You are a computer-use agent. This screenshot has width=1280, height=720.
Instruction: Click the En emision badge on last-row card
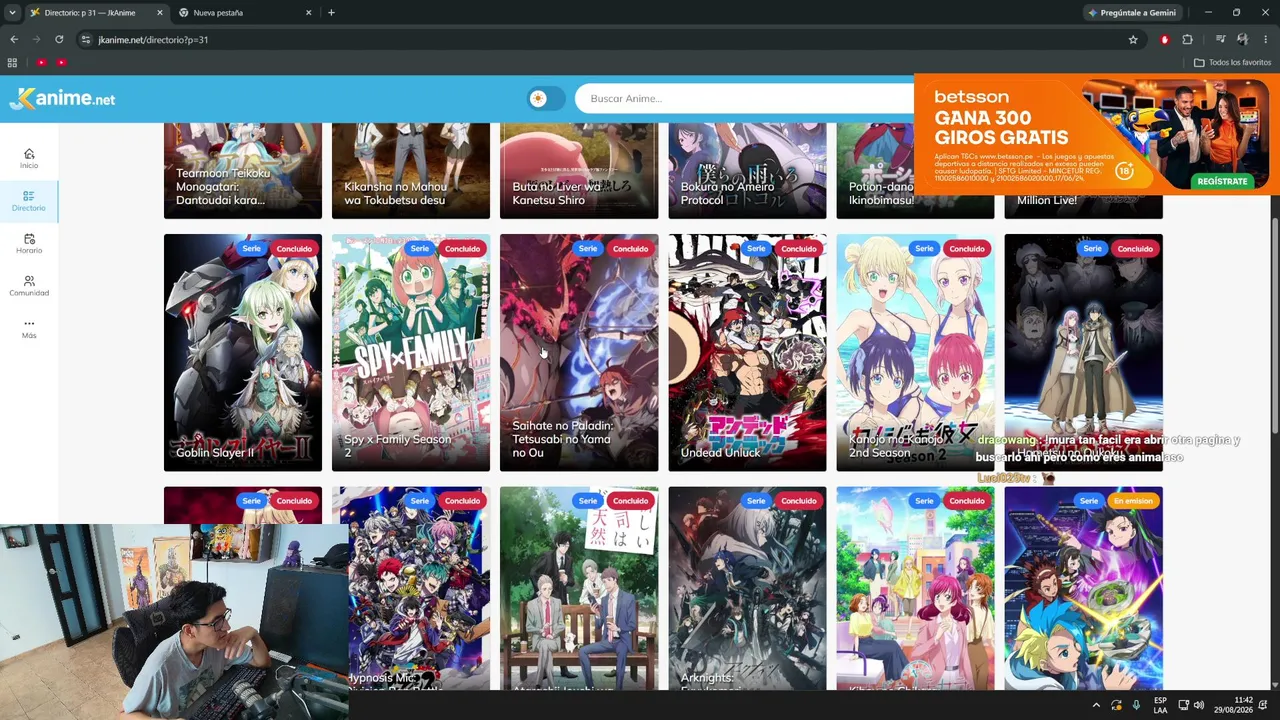click(x=1133, y=501)
